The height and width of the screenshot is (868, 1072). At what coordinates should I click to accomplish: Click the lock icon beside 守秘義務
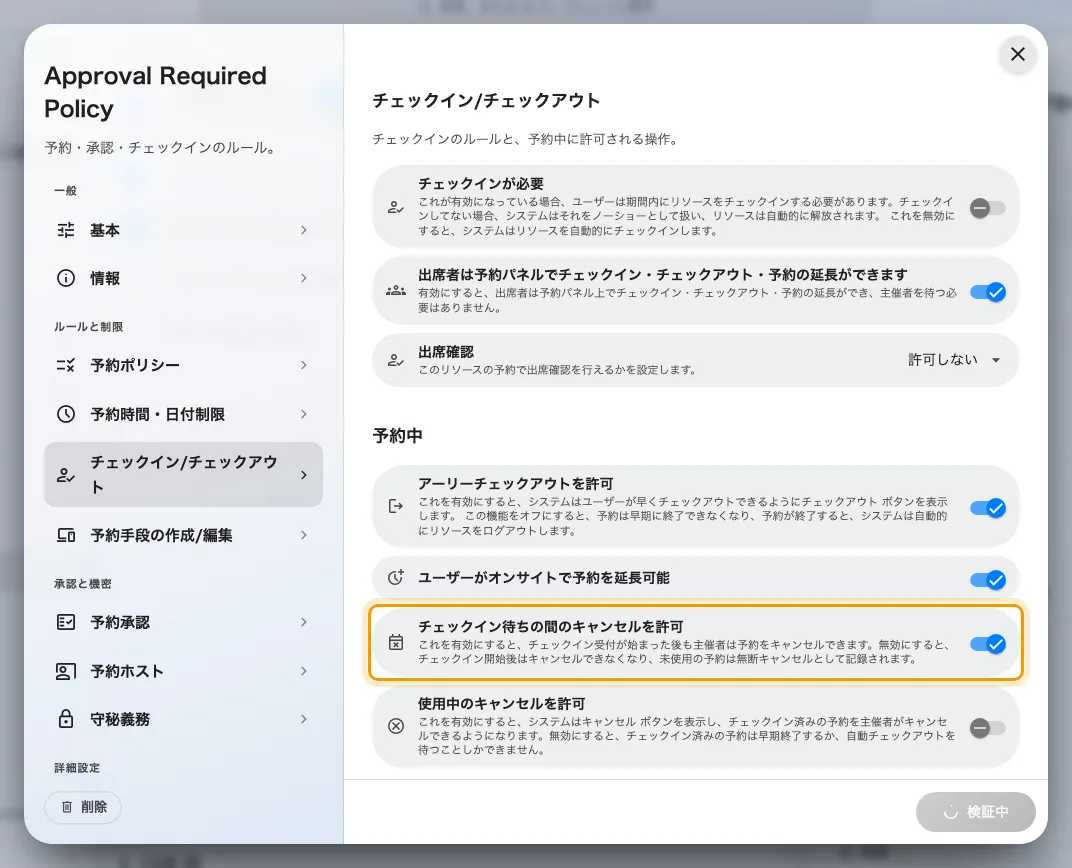(66, 719)
